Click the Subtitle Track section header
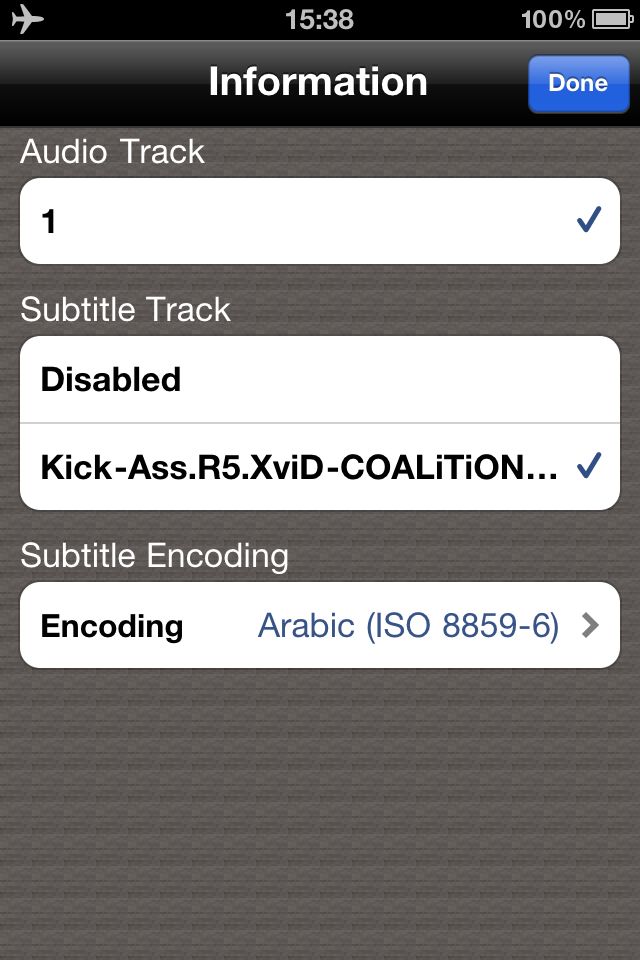Viewport: 640px width, 960px height. tap(126, 309)
